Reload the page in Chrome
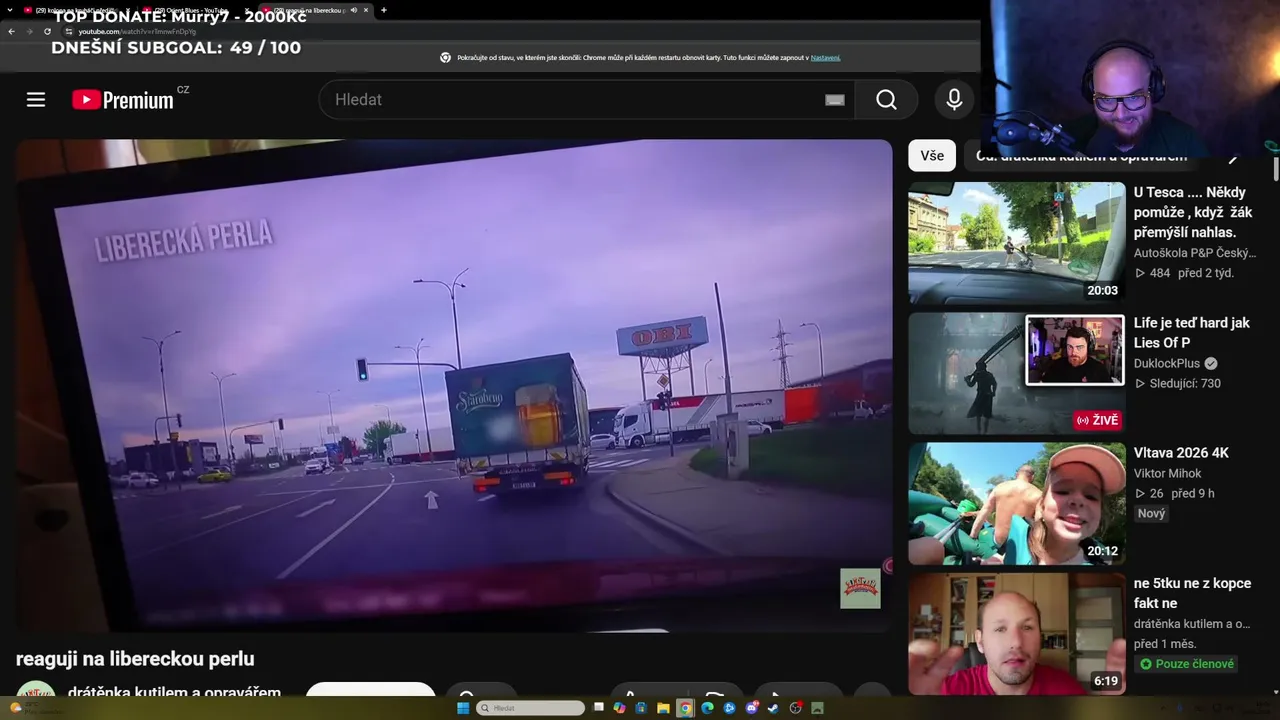This screenshot has width=1280, height=720. (47, 31)
